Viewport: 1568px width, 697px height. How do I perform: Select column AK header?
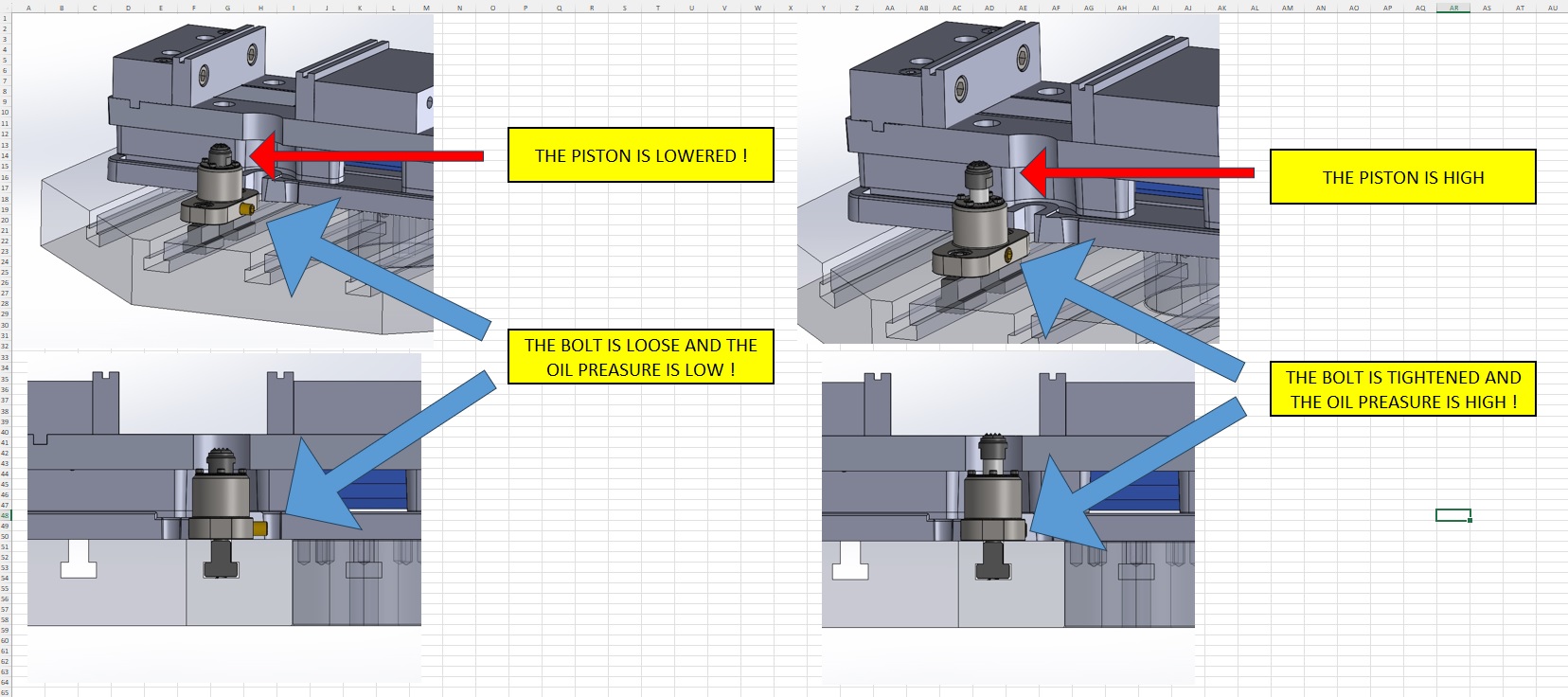pyautogui.click(x=1221, y=8)
